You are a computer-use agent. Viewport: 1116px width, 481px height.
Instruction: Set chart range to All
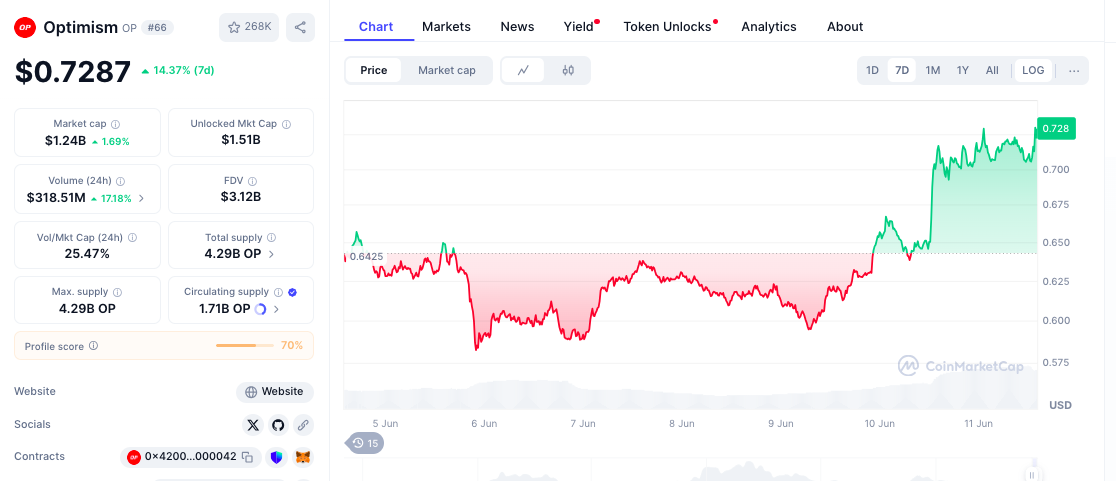pyautogui.click(x=991, y=70)
